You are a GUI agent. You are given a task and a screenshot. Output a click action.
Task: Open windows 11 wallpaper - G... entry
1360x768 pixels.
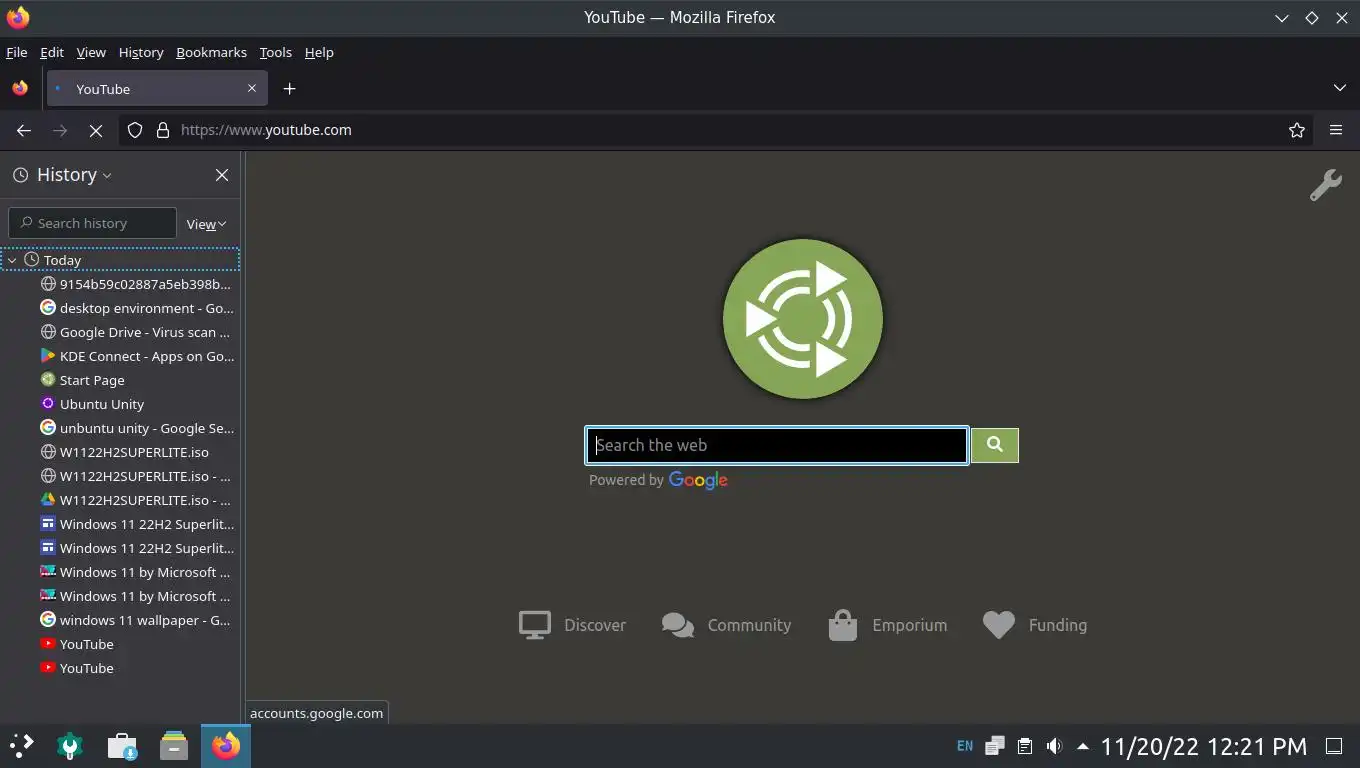pos(136,620)
